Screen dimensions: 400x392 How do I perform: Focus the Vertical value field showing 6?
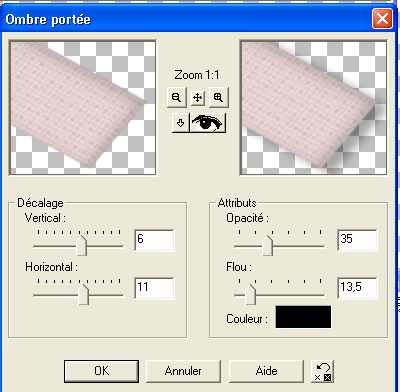155,240
